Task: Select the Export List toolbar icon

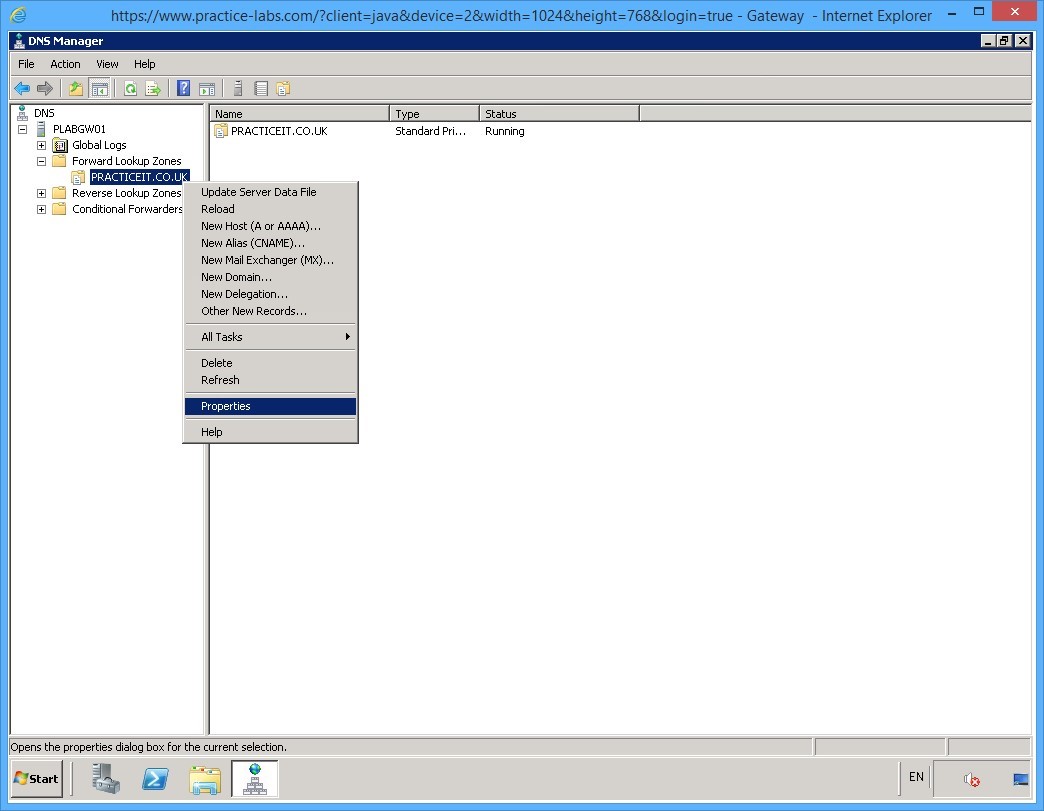Action: pyautogui.click(x=154, y=88)
